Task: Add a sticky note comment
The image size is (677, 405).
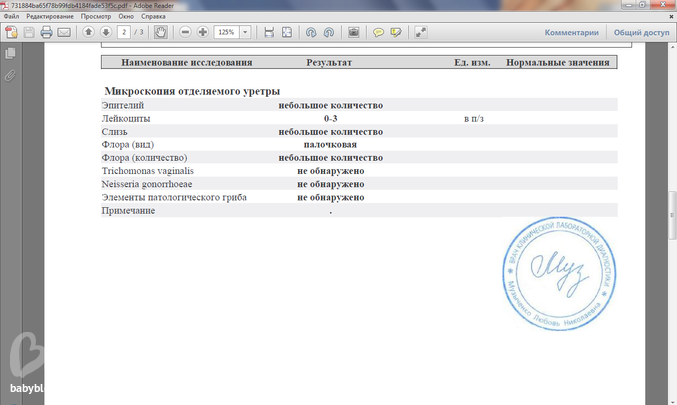Action: [379, 32]
